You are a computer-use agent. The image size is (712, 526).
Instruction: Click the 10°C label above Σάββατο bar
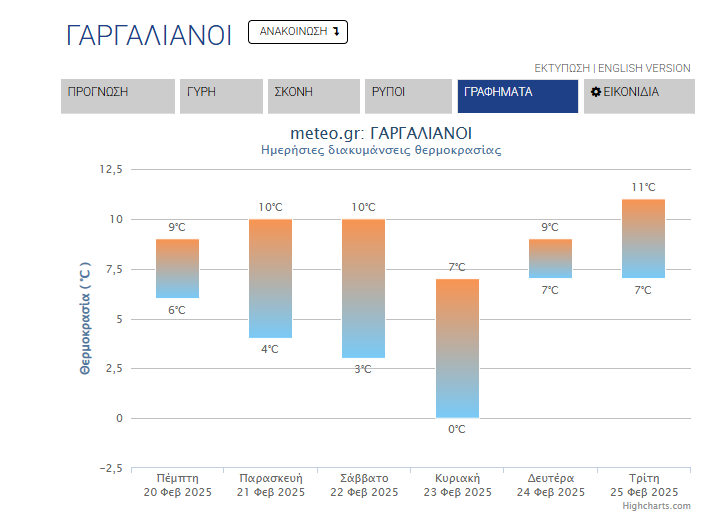click(364, 207)
